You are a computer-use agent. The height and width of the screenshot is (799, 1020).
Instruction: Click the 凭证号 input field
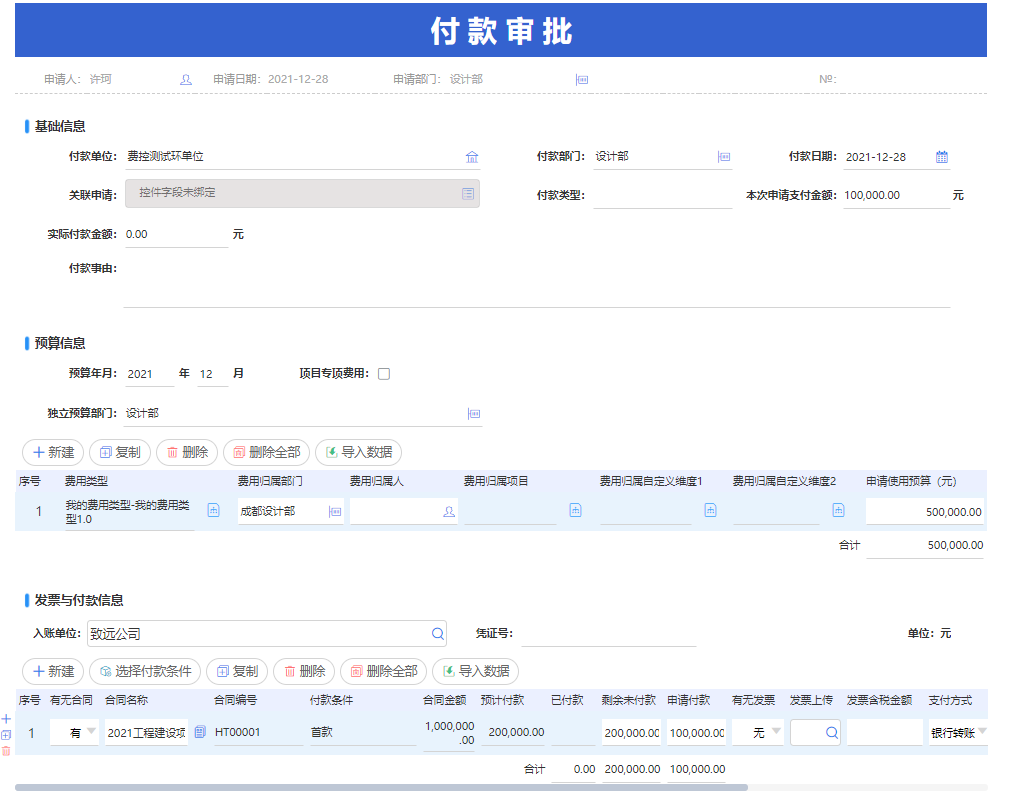pyautogui.click(x=608, y=634)
